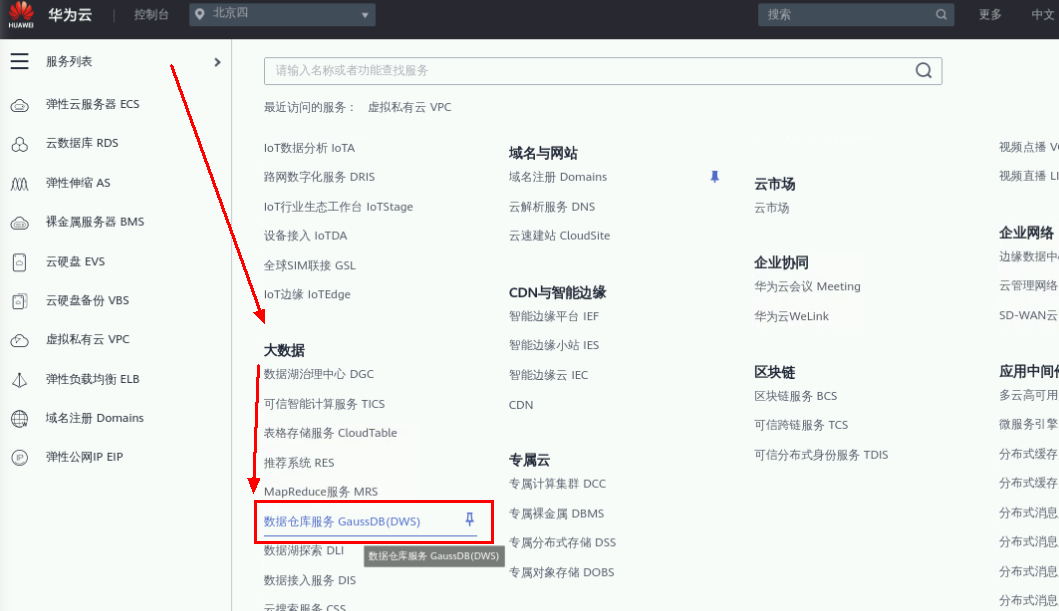
Task: Click the EIP elastic IP icon
Action: tap(20, 458)
